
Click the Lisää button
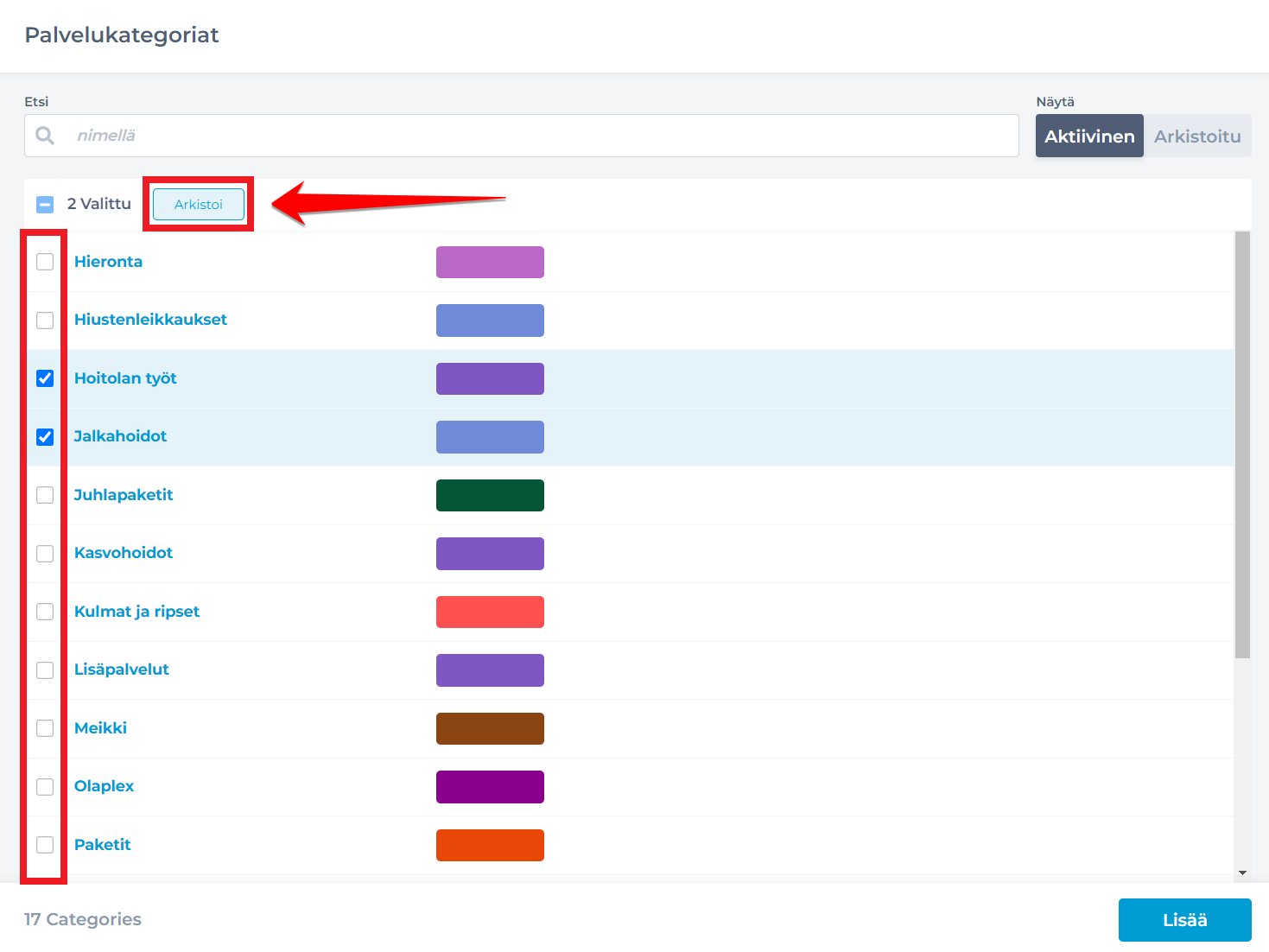[x=1184, y=920]
